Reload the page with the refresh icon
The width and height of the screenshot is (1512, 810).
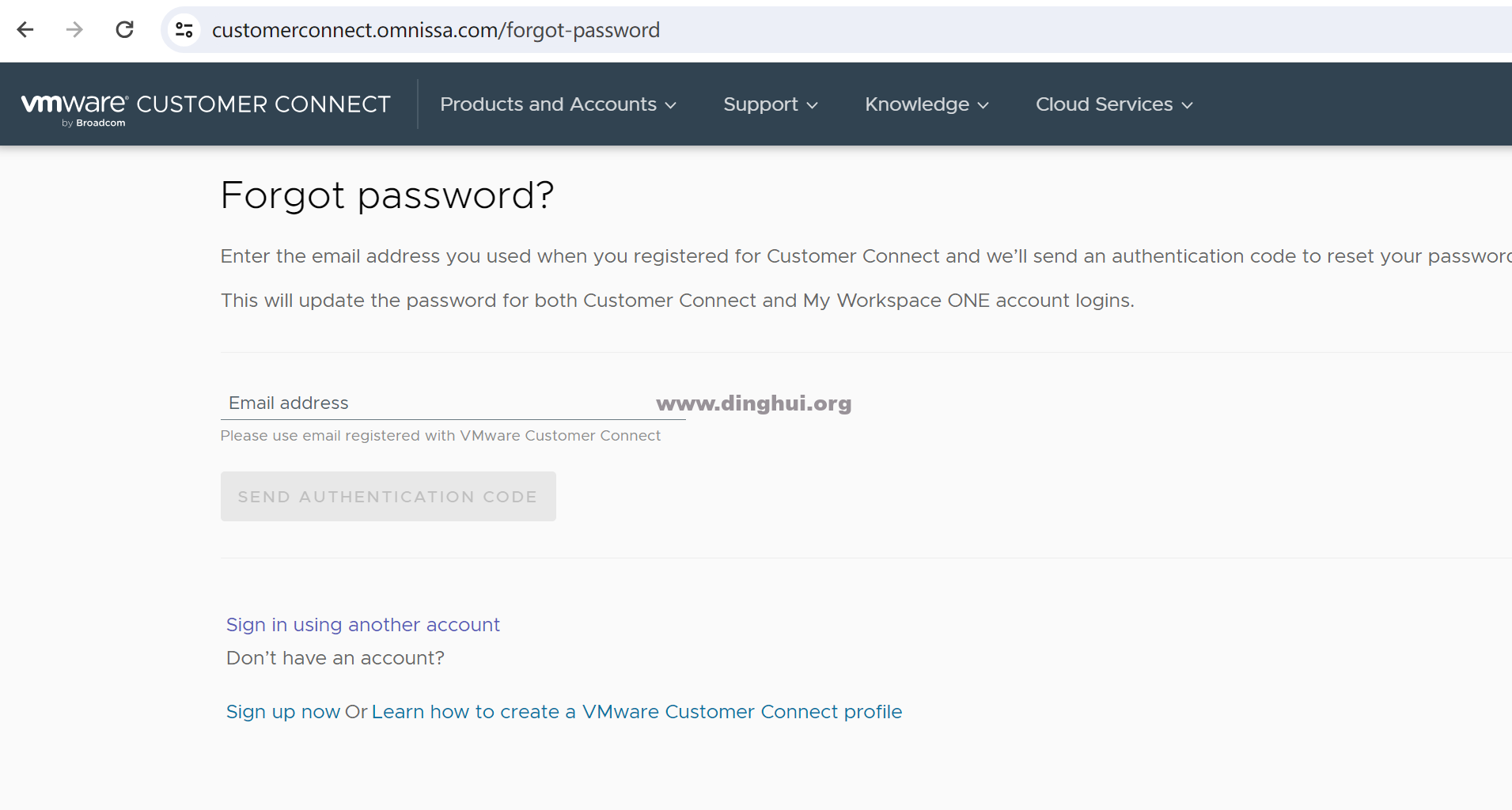click(x=124, y=30)
